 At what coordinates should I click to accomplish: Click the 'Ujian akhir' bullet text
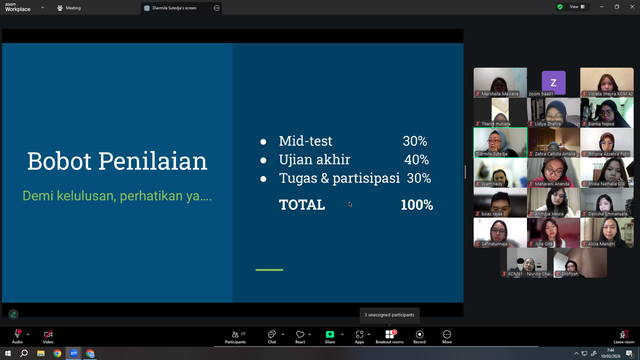coord(314,160)
